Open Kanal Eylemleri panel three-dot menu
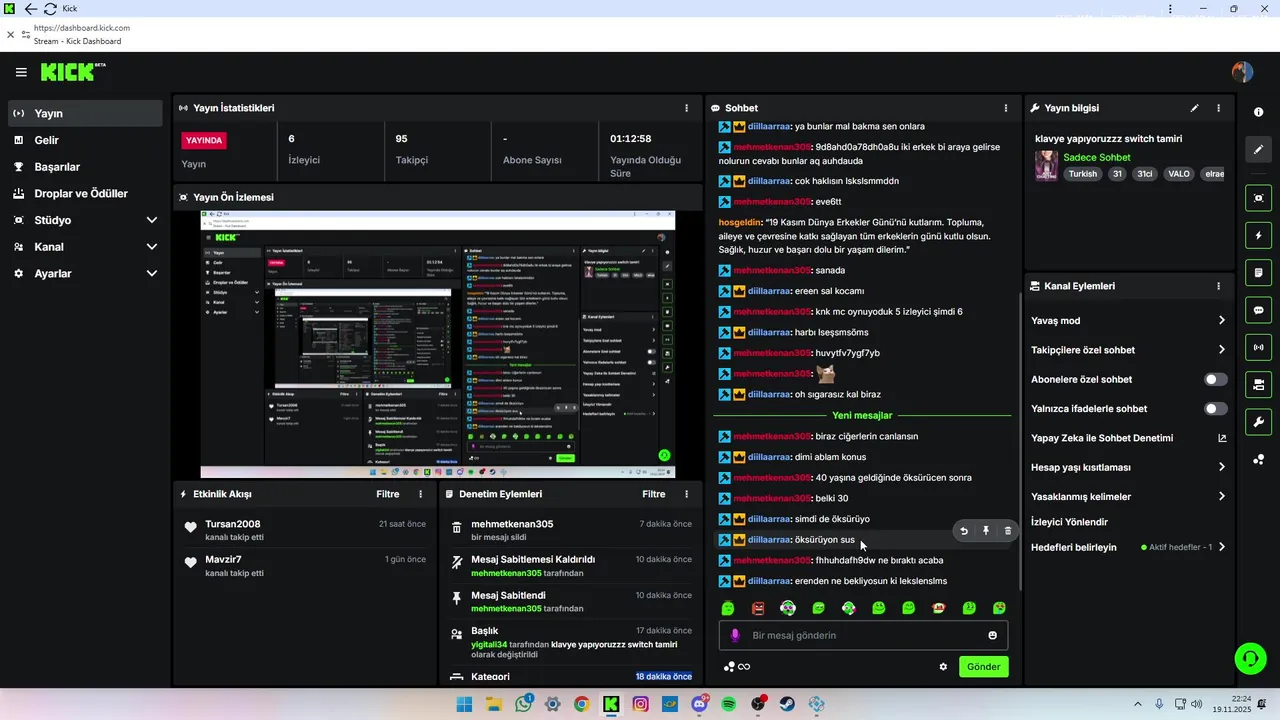The image size is (1280, 720). click(x=1218, y=286)
